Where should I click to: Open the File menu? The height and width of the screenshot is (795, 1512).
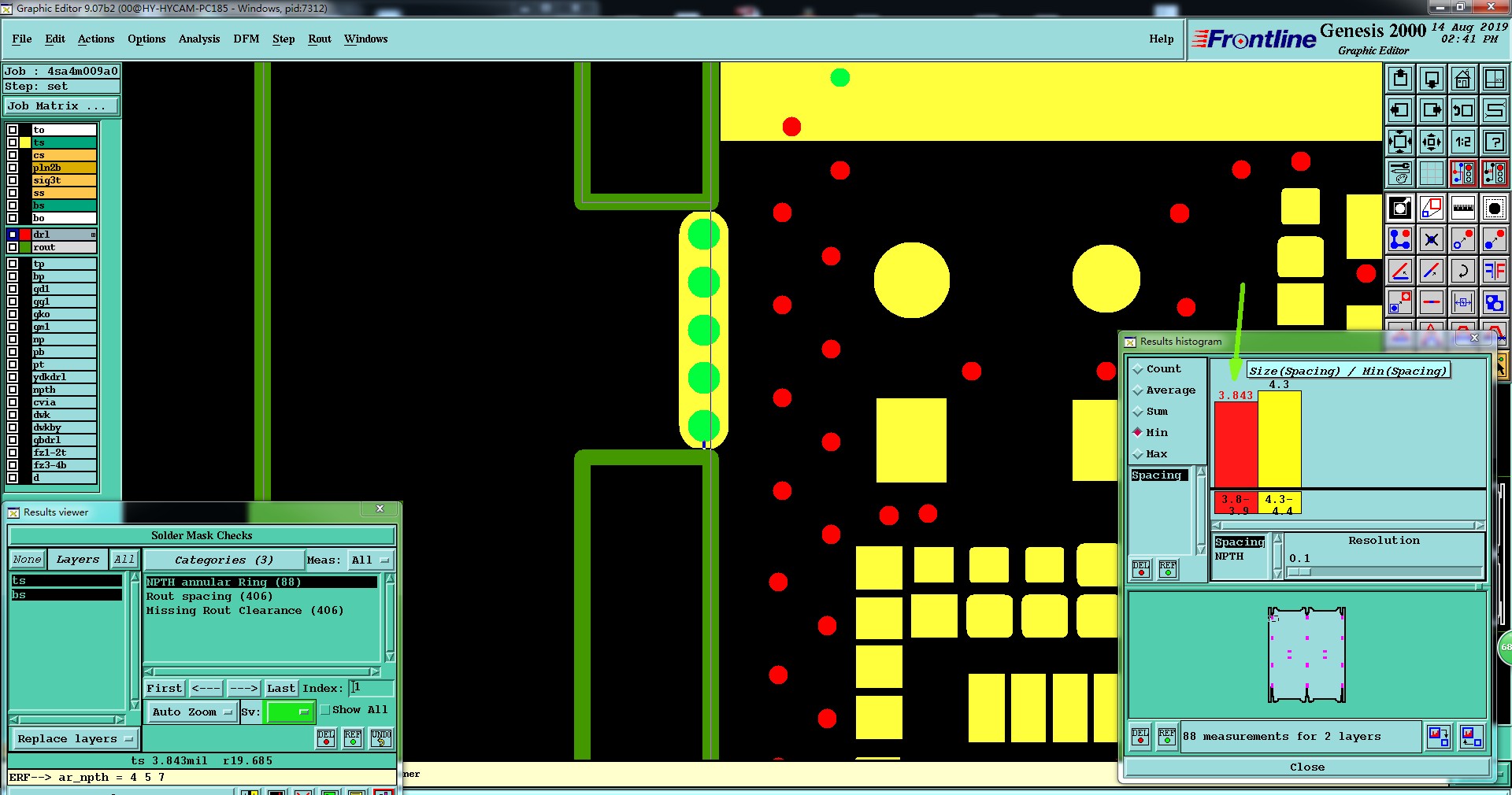tap(22, 39)
